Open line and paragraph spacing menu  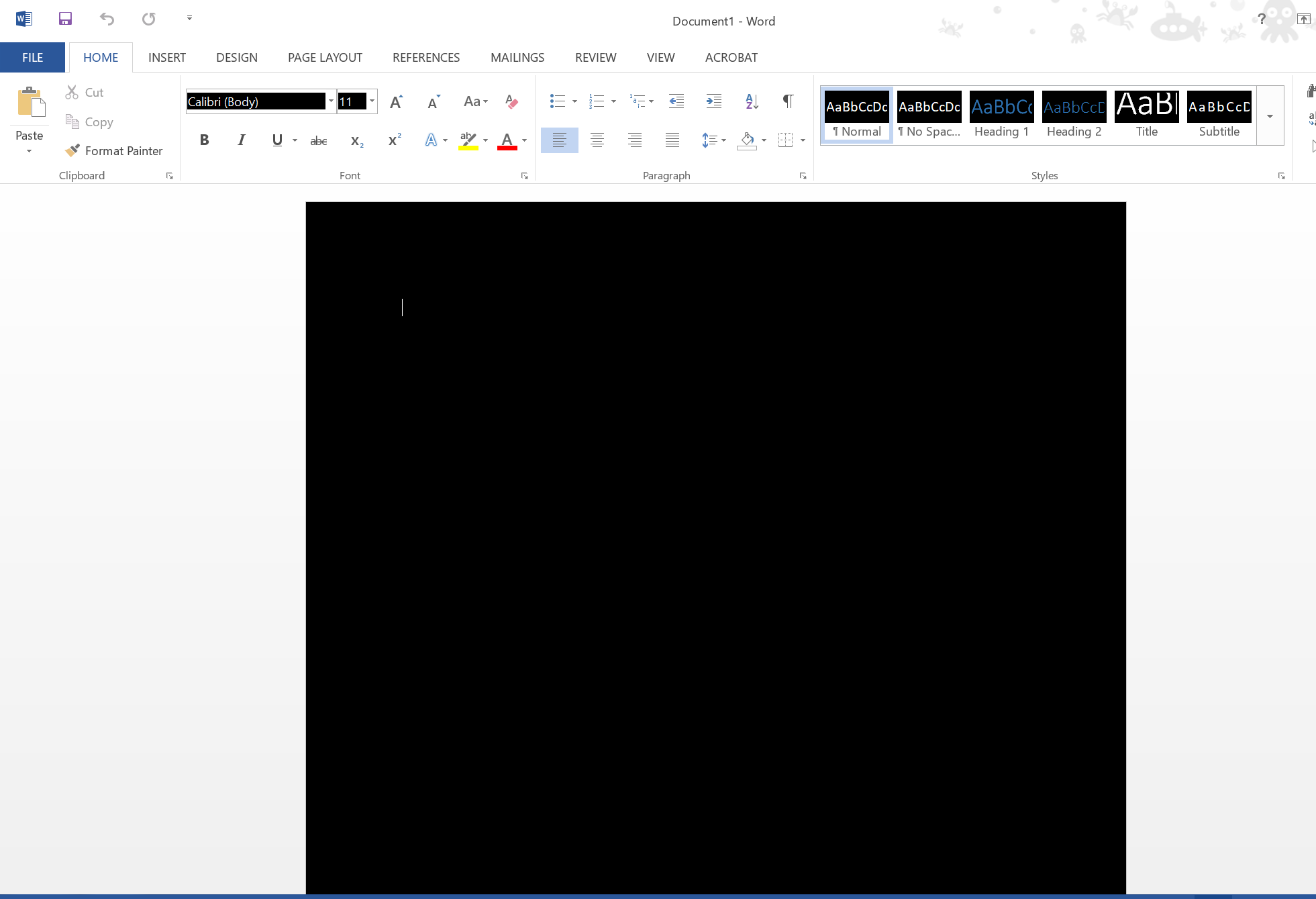click(713, 140)
